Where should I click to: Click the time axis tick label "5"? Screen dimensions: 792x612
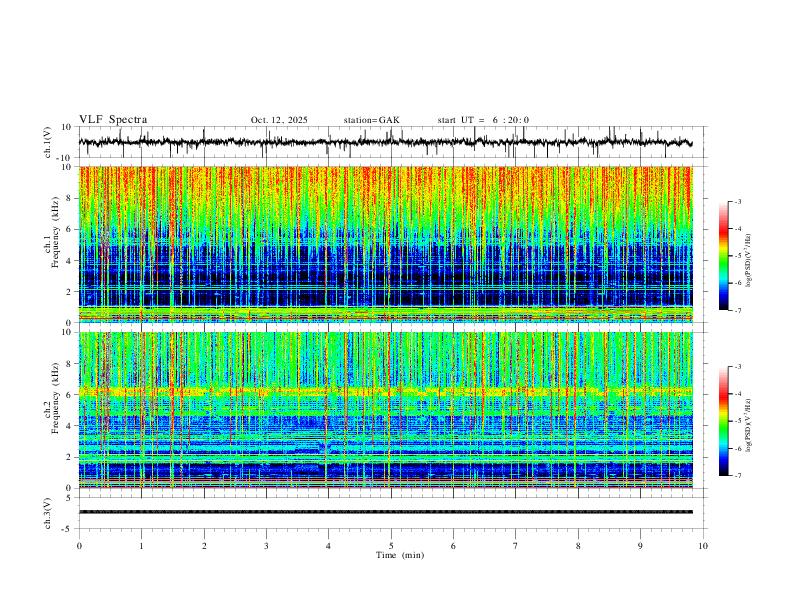click(x=391, y=546)
